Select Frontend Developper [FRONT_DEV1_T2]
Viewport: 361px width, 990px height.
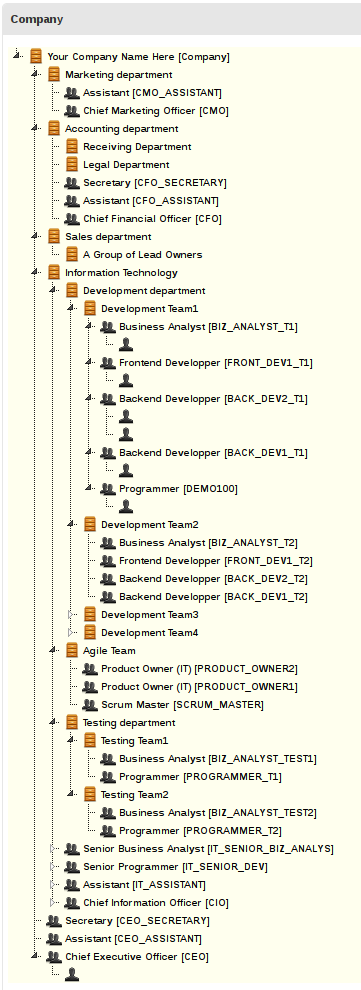[x=216, y=561]
